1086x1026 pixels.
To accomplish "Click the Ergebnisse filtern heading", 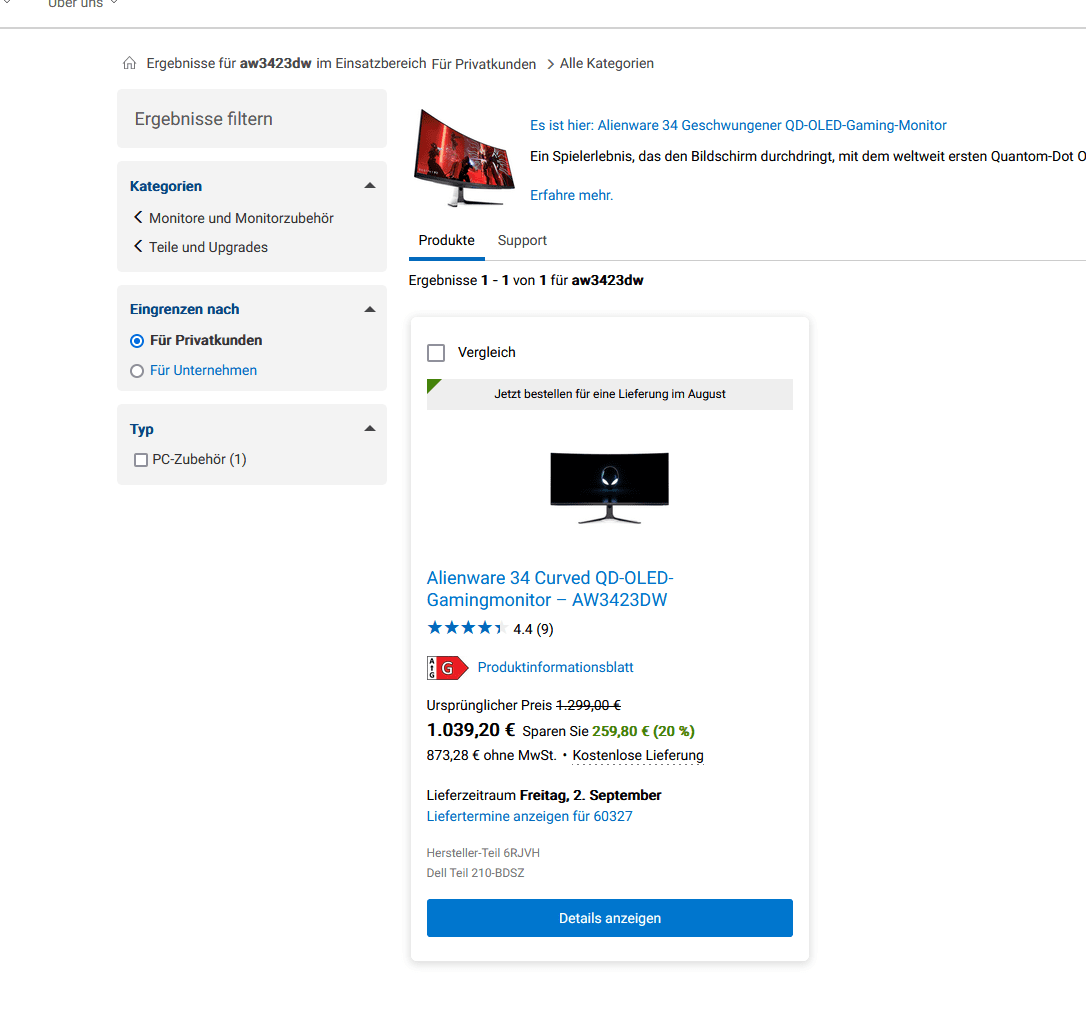I will [204, 119].
